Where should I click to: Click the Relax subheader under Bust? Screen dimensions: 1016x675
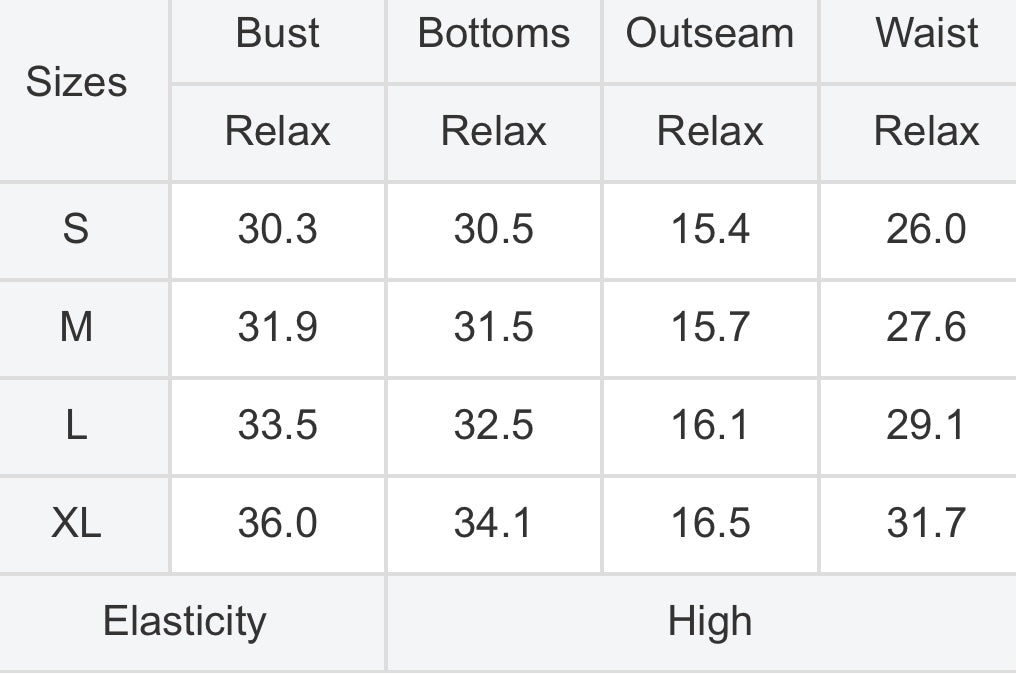click(277, 132)
